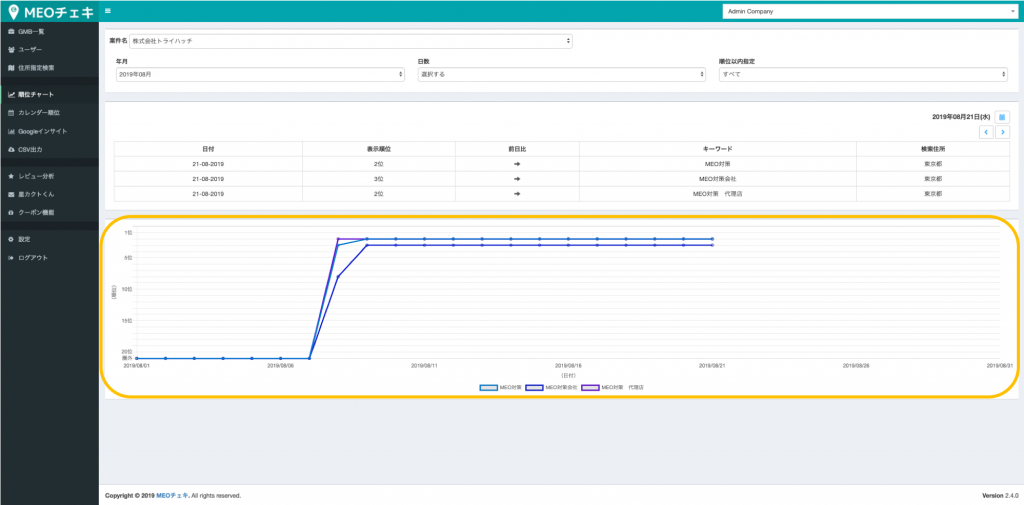Toggle the MEO対策 代理店 legend swatch
Screen dimensions: 1024x505
pos(591,387)
